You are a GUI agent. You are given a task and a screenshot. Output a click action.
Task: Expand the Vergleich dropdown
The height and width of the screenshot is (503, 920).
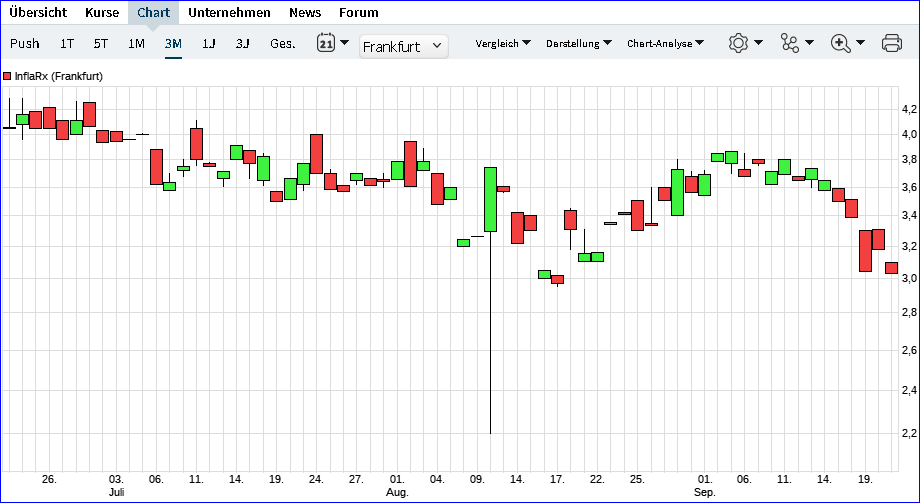coord(503,43)
